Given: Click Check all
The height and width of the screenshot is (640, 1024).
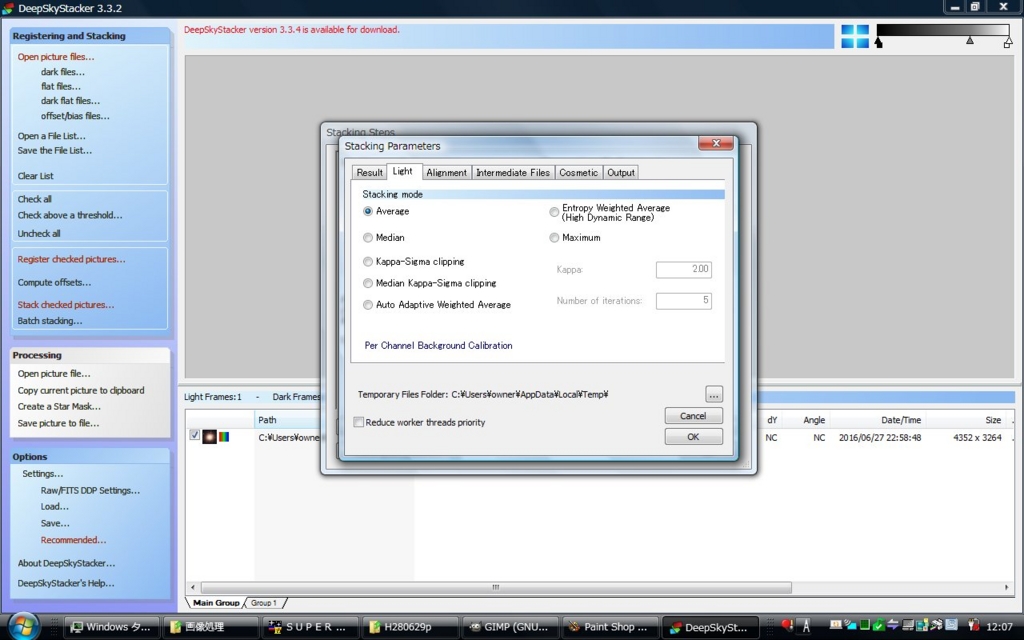Looking at the screenshot, I should click(x=35, y=199).
